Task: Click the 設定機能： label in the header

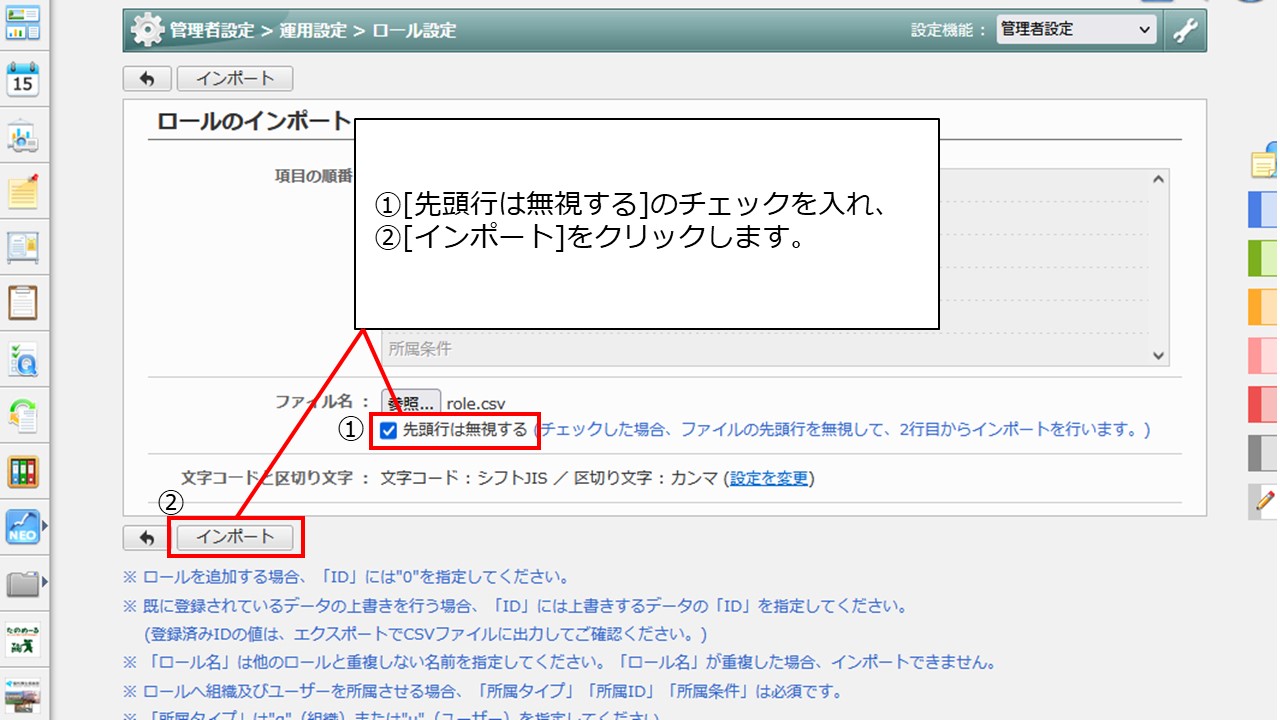Action: (x=950, y=30)
